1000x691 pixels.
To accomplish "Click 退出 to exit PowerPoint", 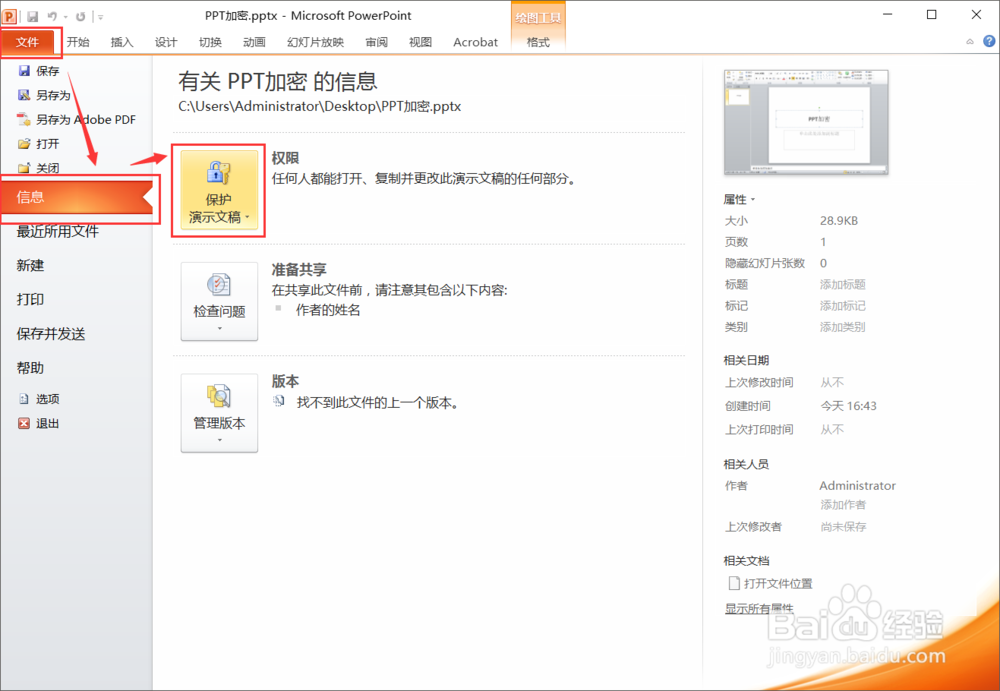I will point(40,423).
